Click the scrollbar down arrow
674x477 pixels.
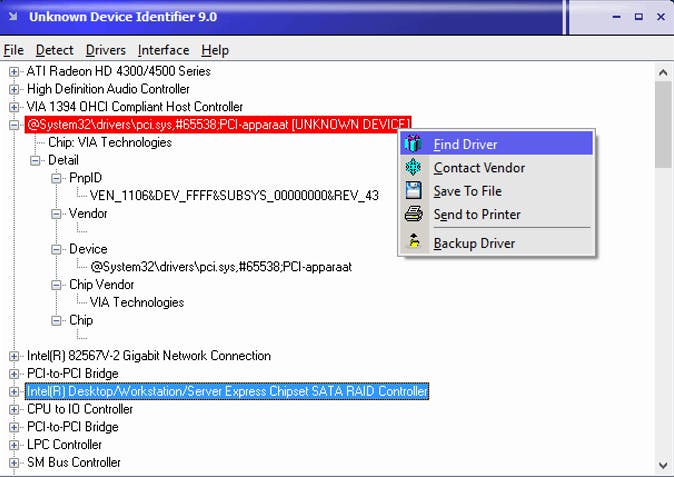pos(663,465)
